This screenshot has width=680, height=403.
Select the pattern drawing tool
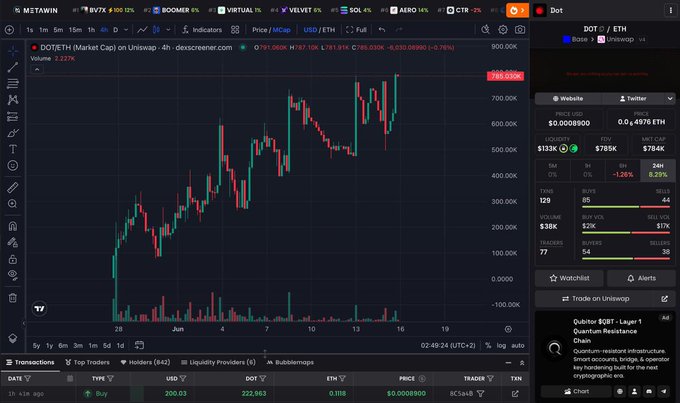(x=13, y=100)
